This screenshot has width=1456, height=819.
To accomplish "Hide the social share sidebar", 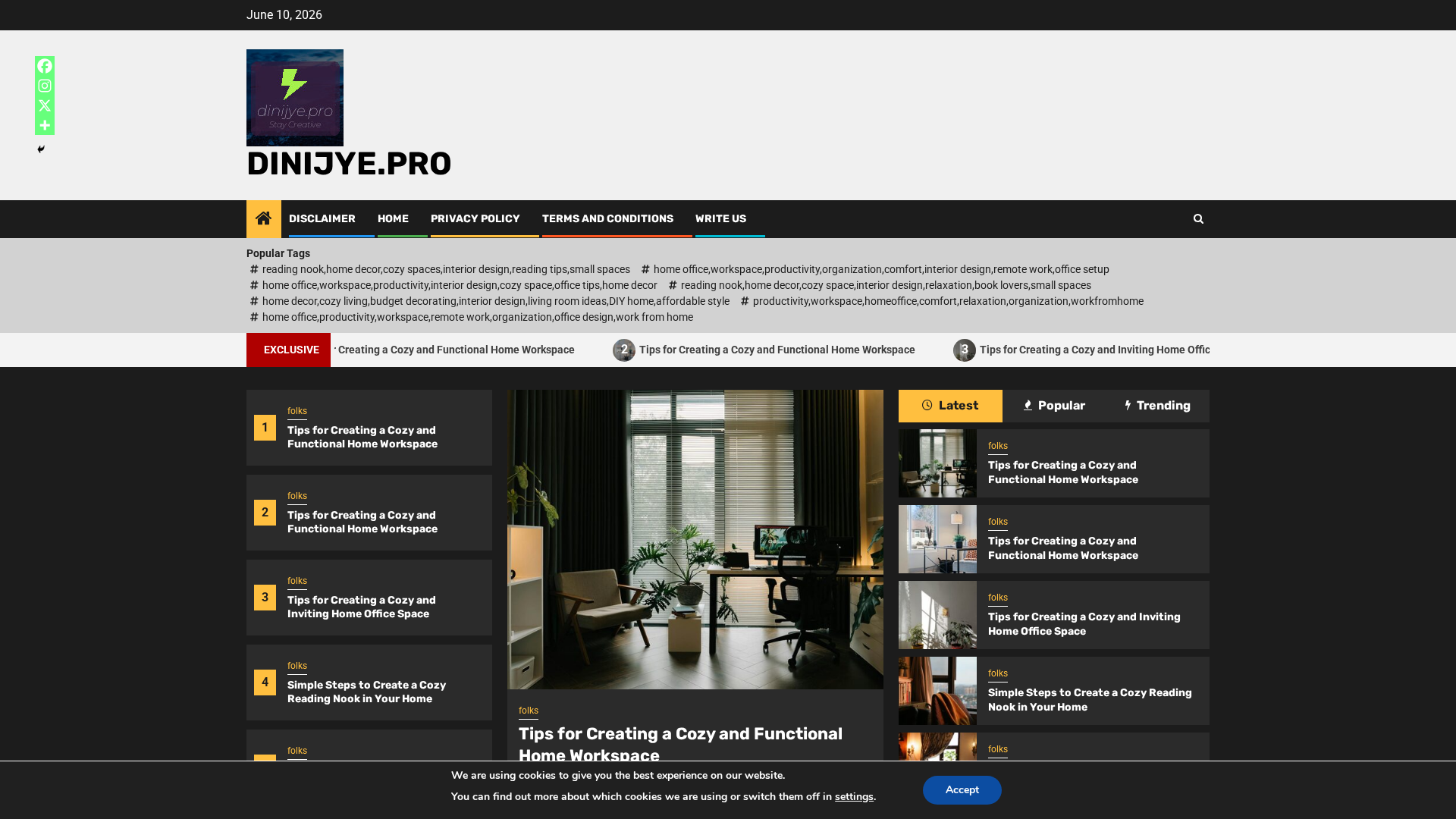I will (41, 149).
